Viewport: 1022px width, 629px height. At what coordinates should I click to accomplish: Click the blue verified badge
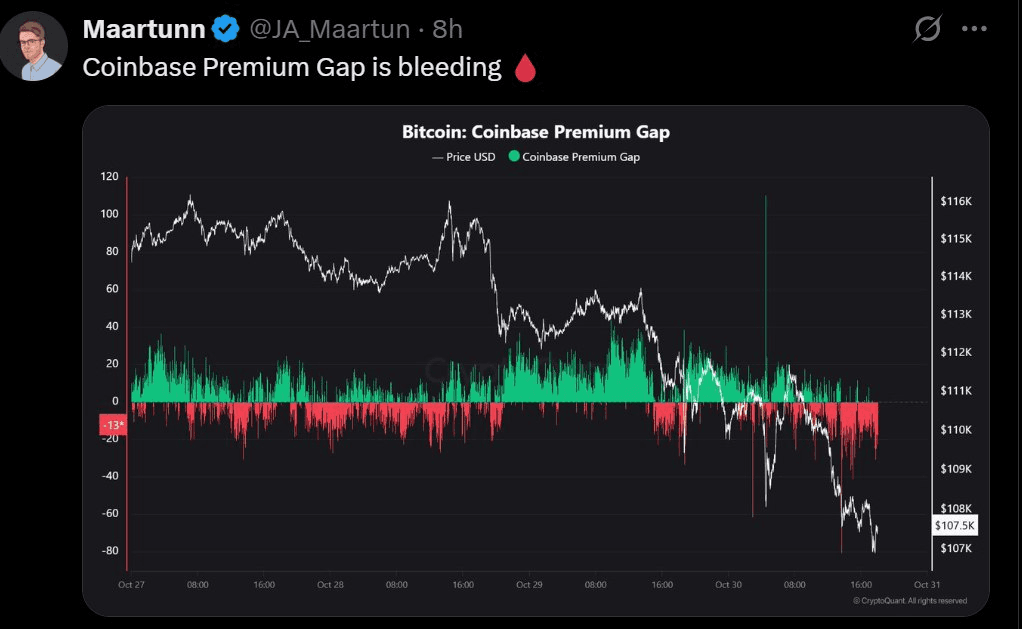coord(224,30)
